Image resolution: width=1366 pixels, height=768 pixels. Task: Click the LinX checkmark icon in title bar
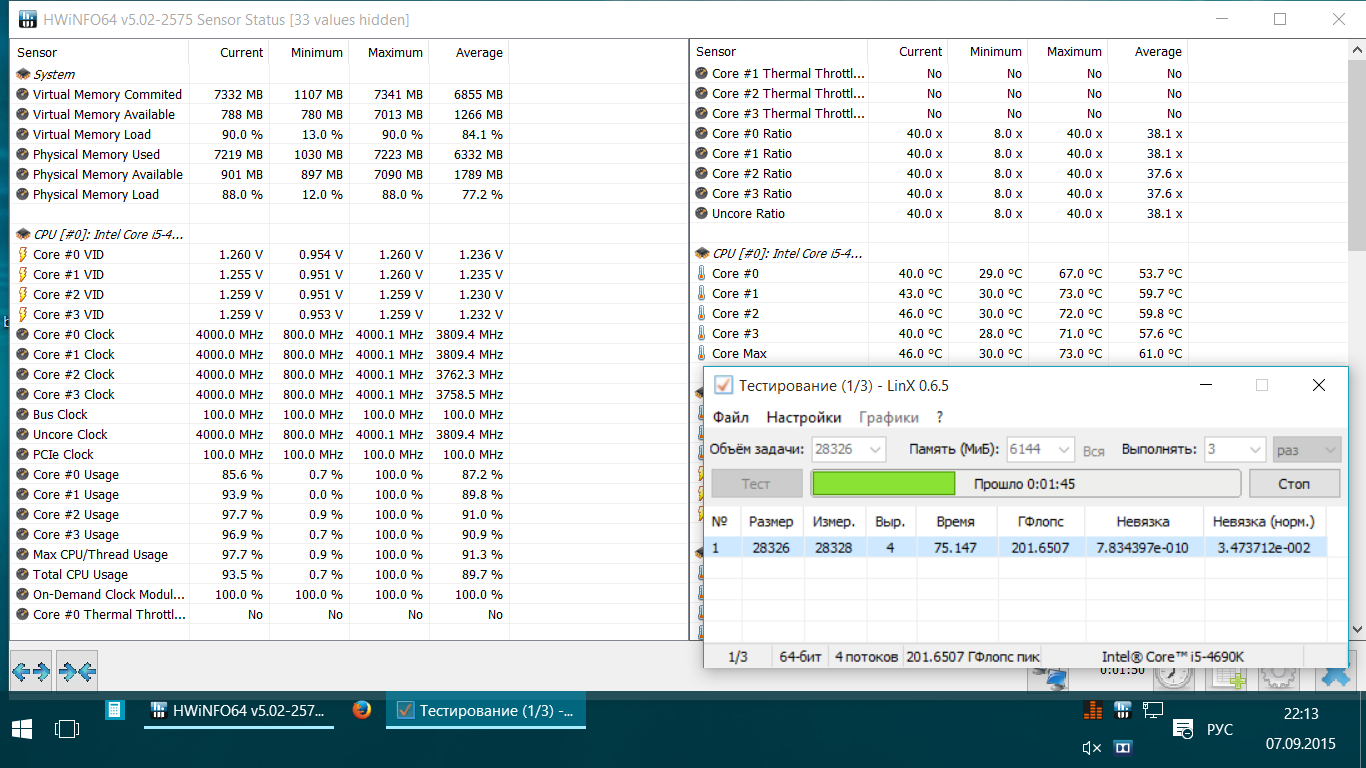[x=723, y=385]
